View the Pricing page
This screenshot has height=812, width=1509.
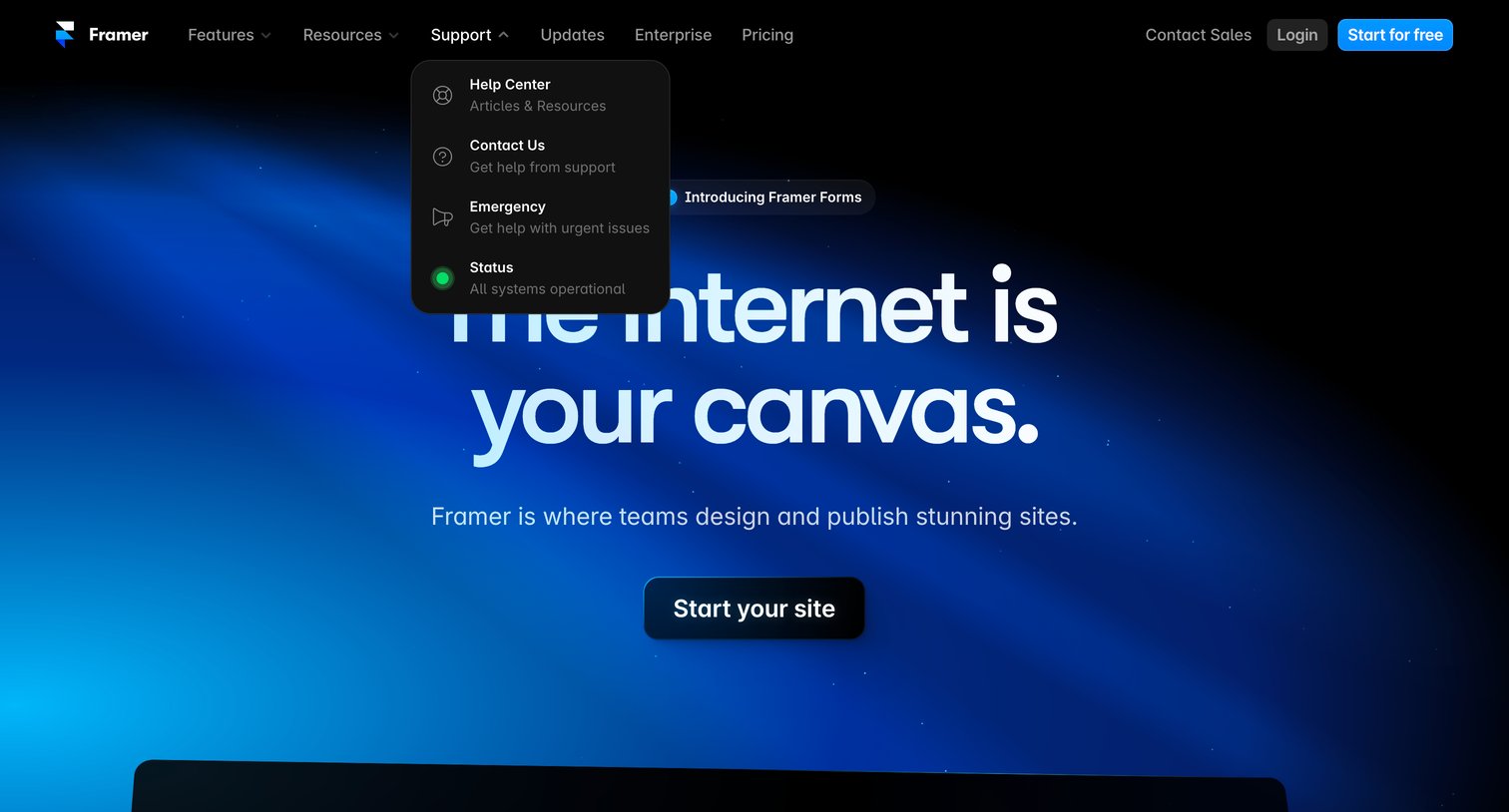[767, 35]
